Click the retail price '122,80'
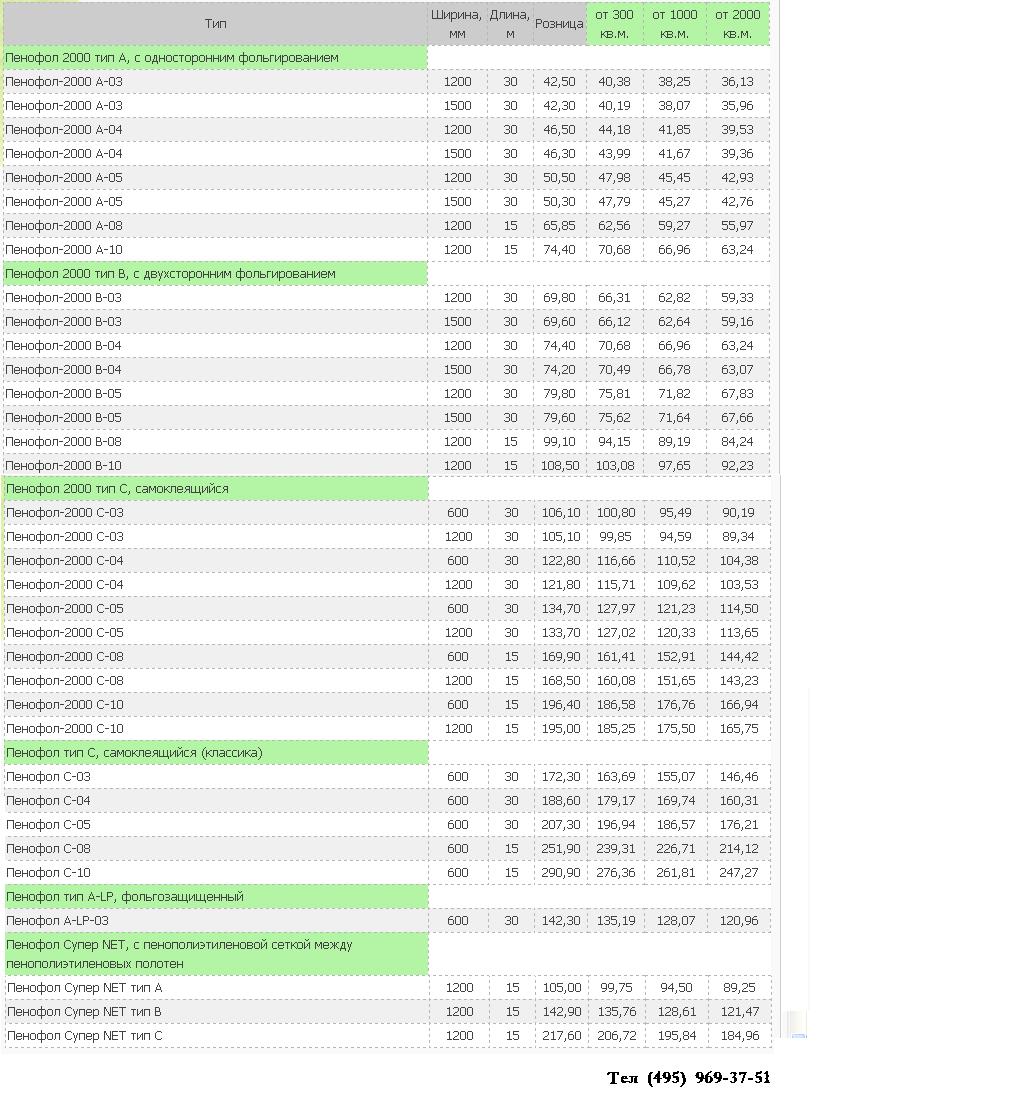1024x1120 pixels. (x=561, y=561)
